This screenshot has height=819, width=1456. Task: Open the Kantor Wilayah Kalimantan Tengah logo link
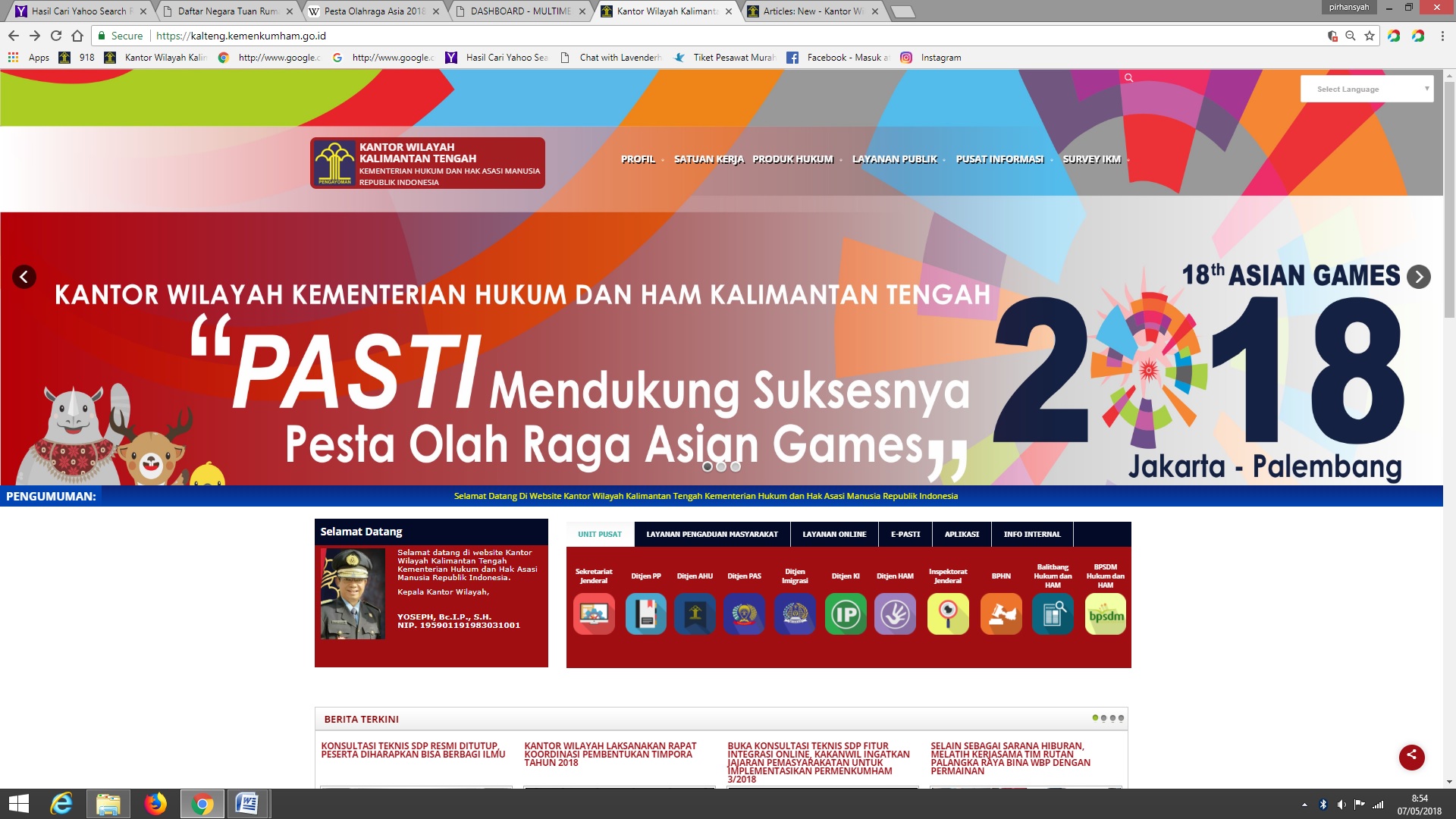[427, 163]
